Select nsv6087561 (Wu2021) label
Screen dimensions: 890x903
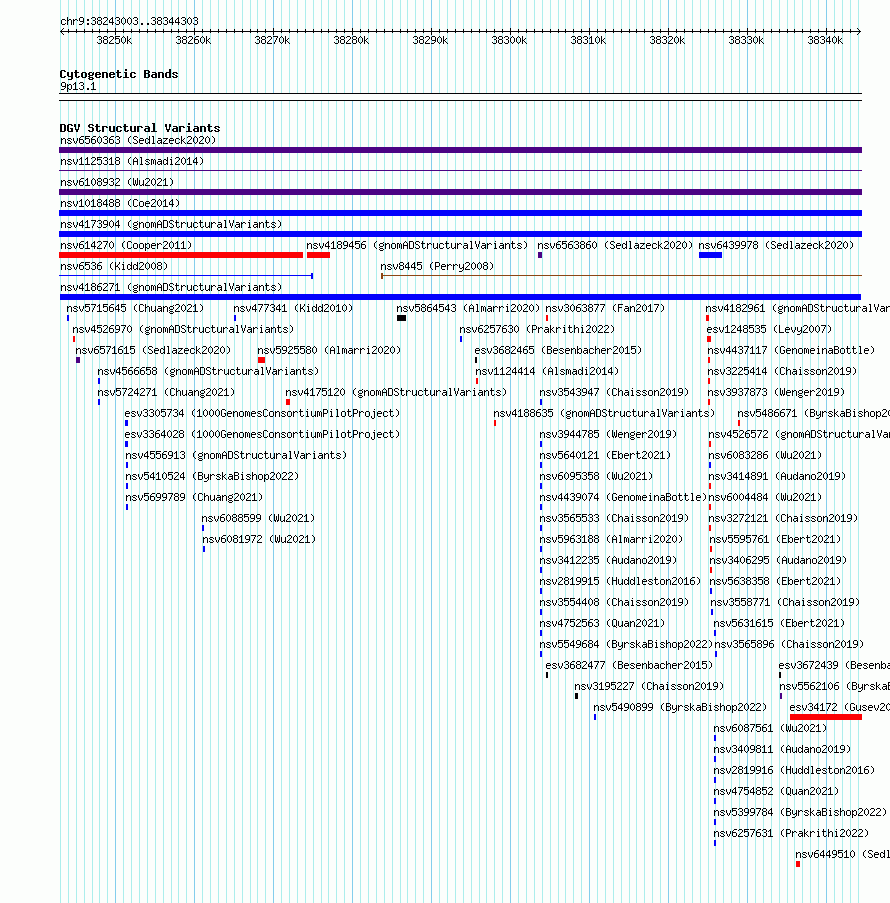(770, 729)
